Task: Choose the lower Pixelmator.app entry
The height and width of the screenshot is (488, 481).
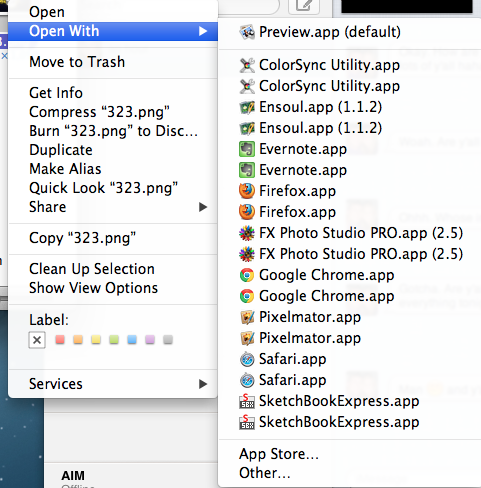Action: point(349,338)
